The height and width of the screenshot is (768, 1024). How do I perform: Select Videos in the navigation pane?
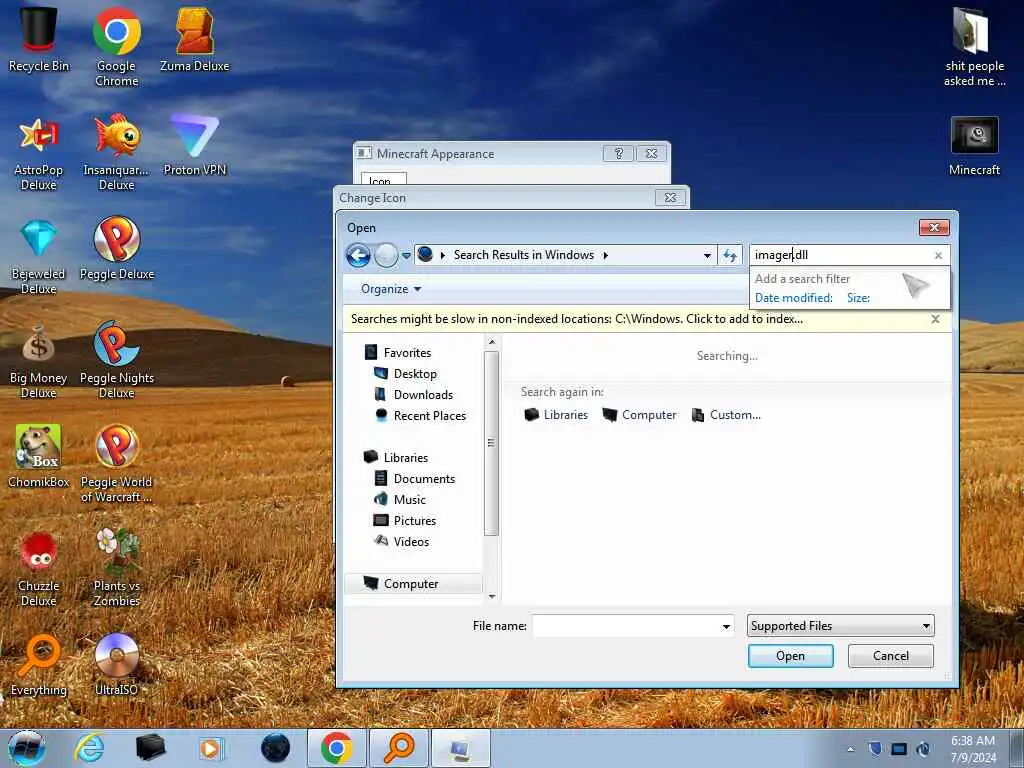tap(402, 541)
